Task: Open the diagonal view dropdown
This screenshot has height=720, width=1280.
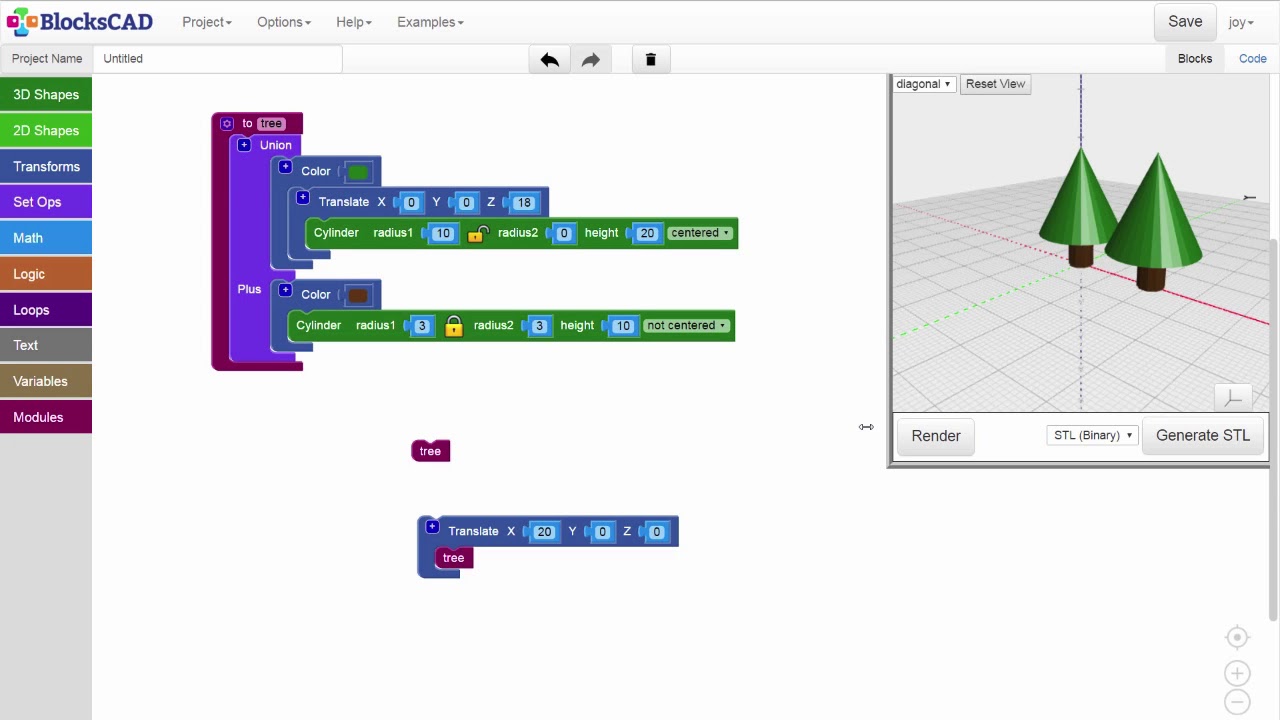Action: (924, 84)
